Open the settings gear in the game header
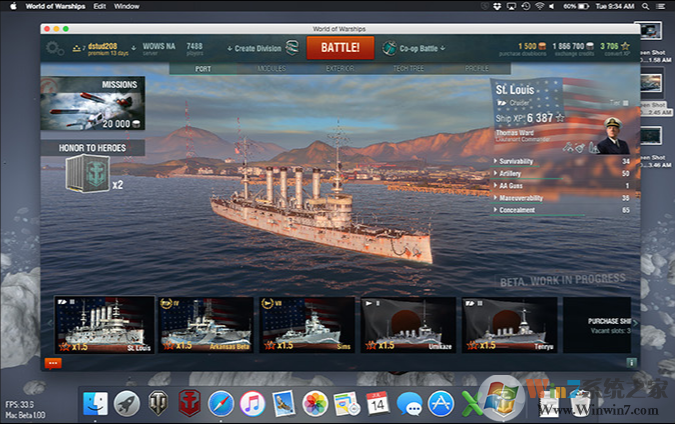675x424 pixels. pyautogui.click(x=54, y=47)
